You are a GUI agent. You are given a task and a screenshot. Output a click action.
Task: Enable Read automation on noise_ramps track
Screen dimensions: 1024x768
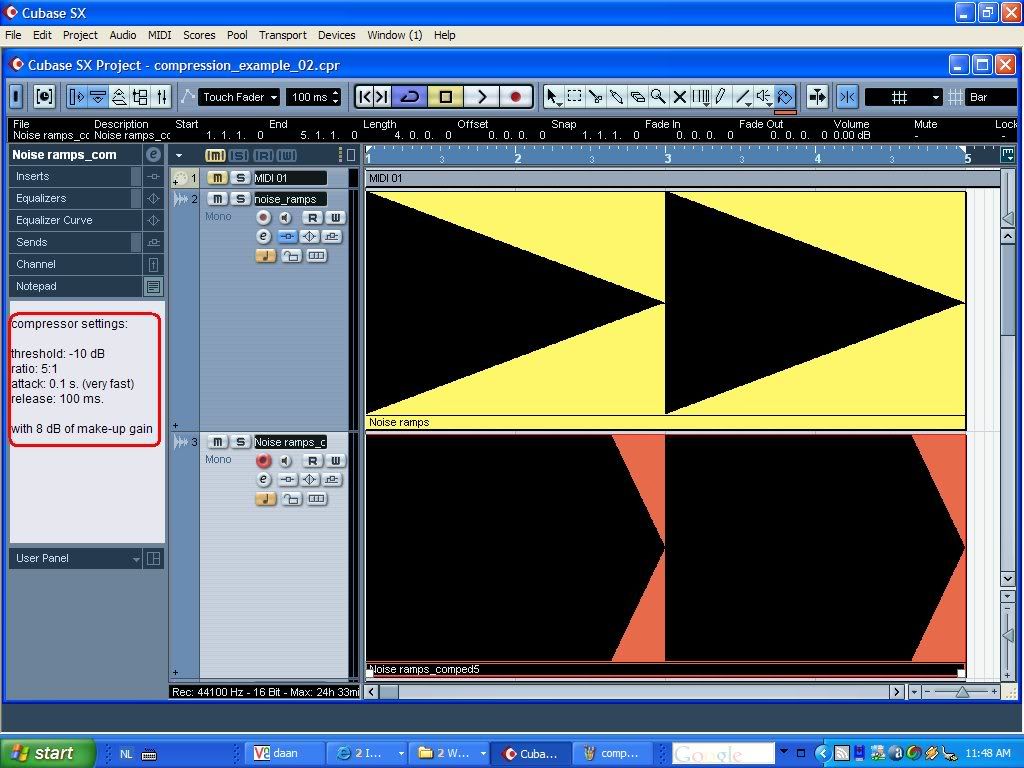(x=312, y=217)
